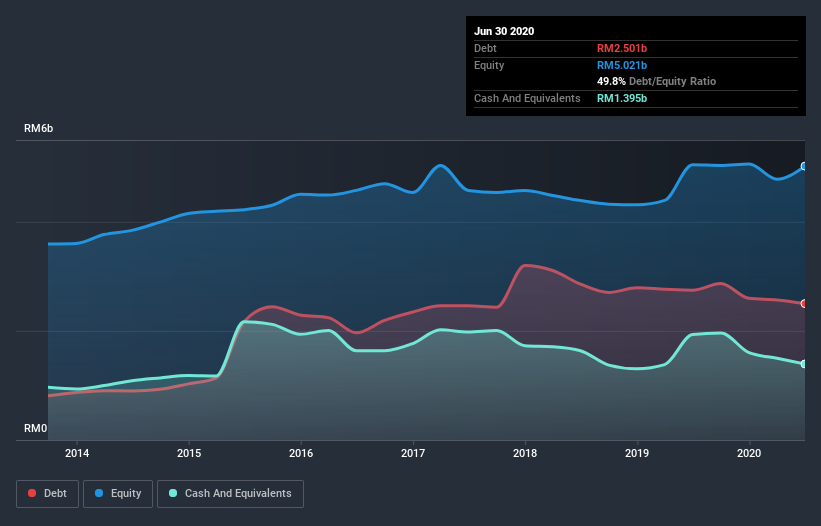Toggle Cash And Equivalents legend button

(x=230, y=494)
